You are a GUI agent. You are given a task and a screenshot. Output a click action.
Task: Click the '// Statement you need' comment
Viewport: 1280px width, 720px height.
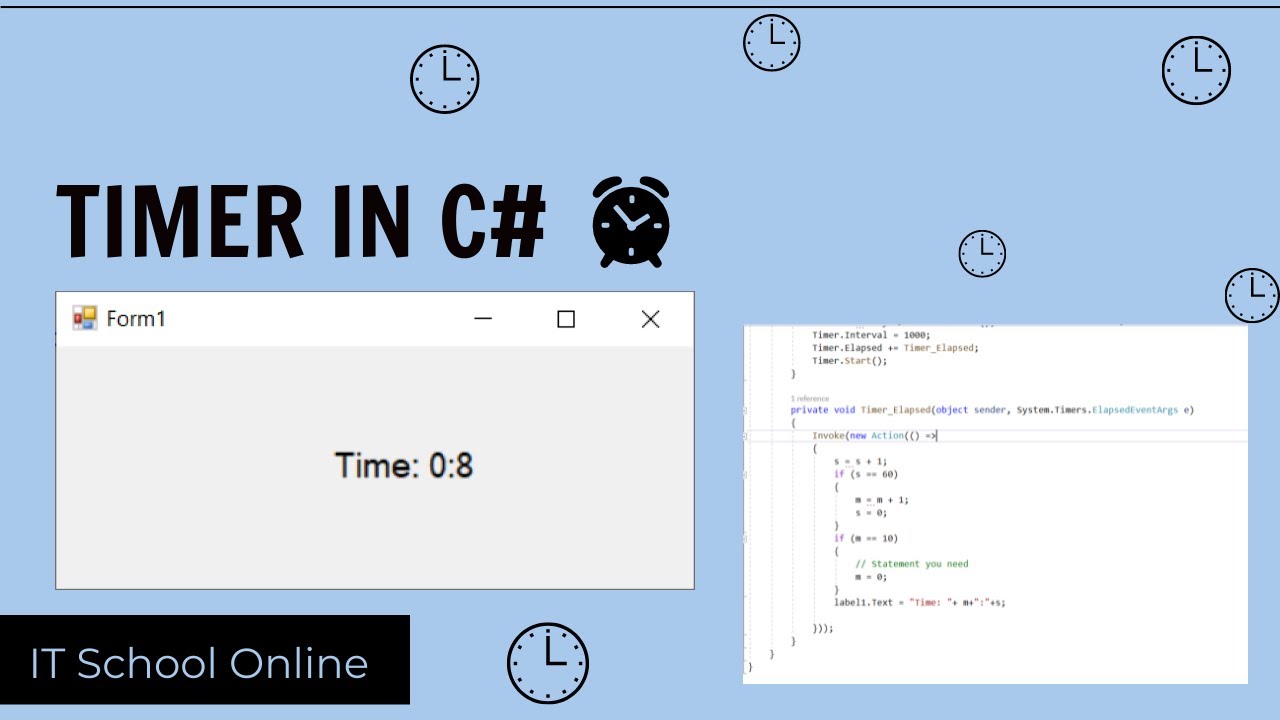[910, 563]
